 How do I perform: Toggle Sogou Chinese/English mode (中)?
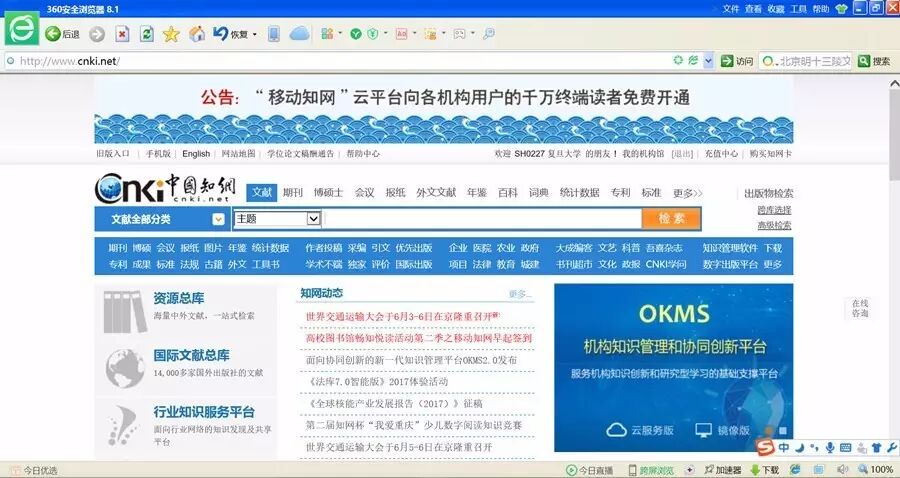pyautogui.click(x=783, y=448)
